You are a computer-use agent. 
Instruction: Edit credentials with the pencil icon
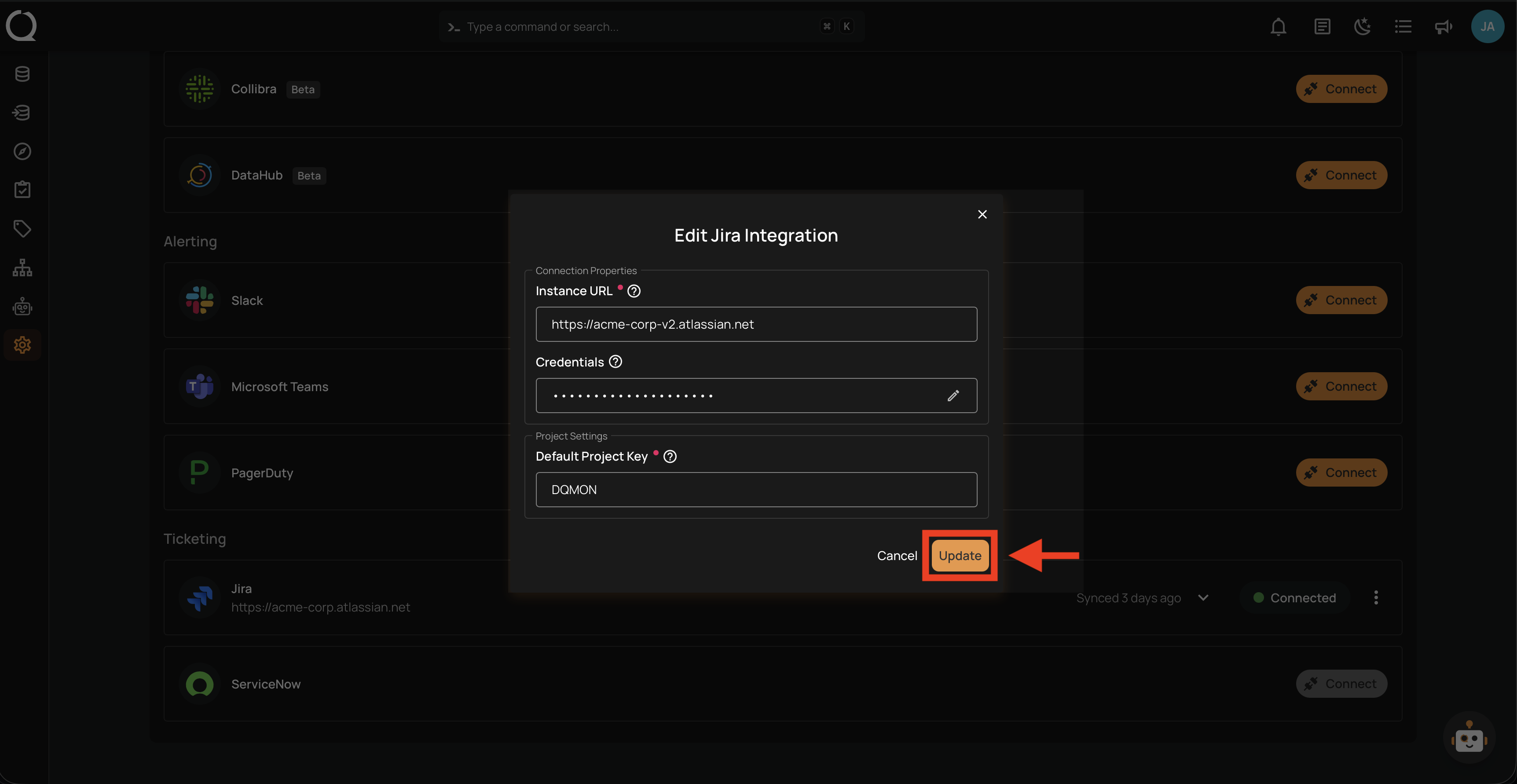tap(953, 396)
